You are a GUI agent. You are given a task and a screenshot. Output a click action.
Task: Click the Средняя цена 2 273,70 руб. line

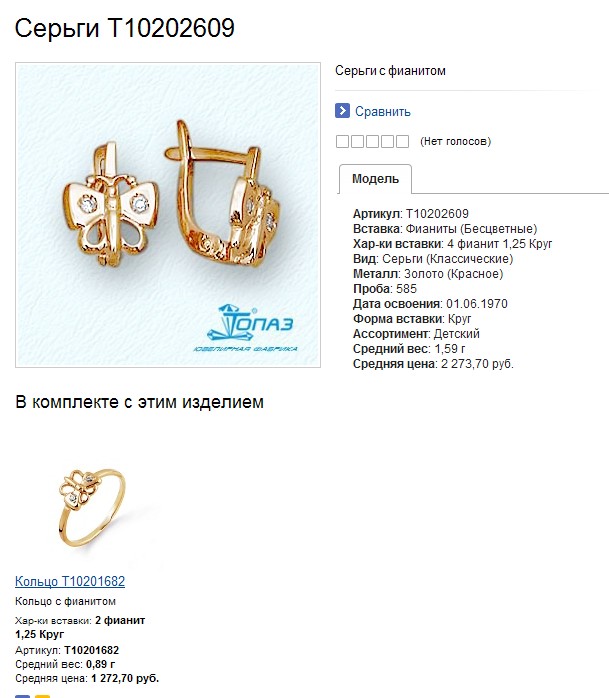pos(433,364)
